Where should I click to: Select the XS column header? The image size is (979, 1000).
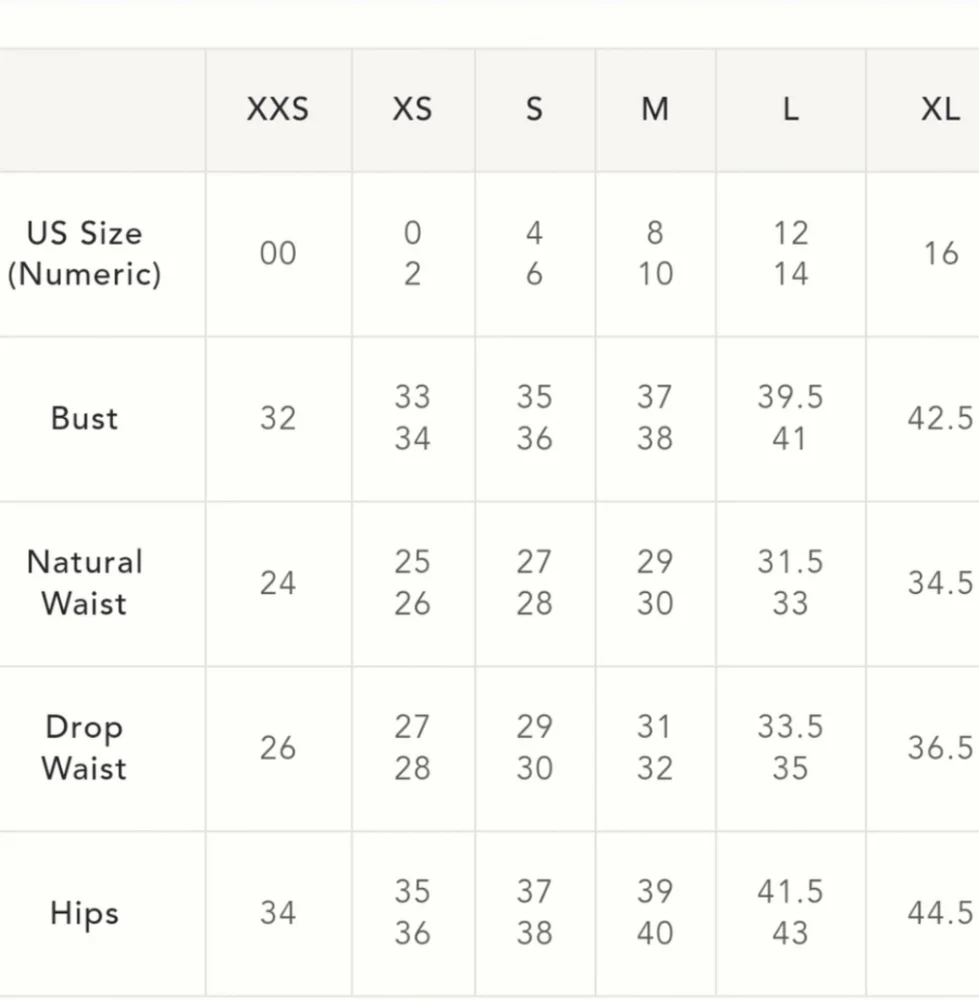413,109
